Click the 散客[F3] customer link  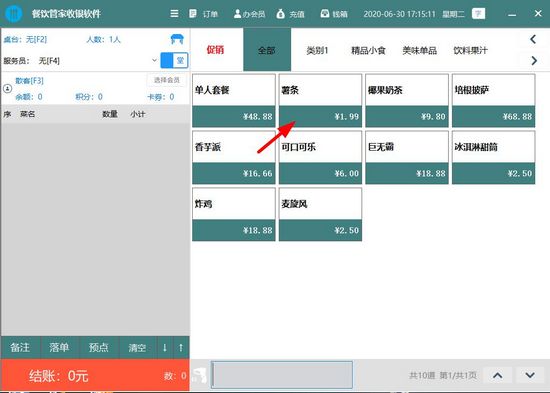pos(29,81)
